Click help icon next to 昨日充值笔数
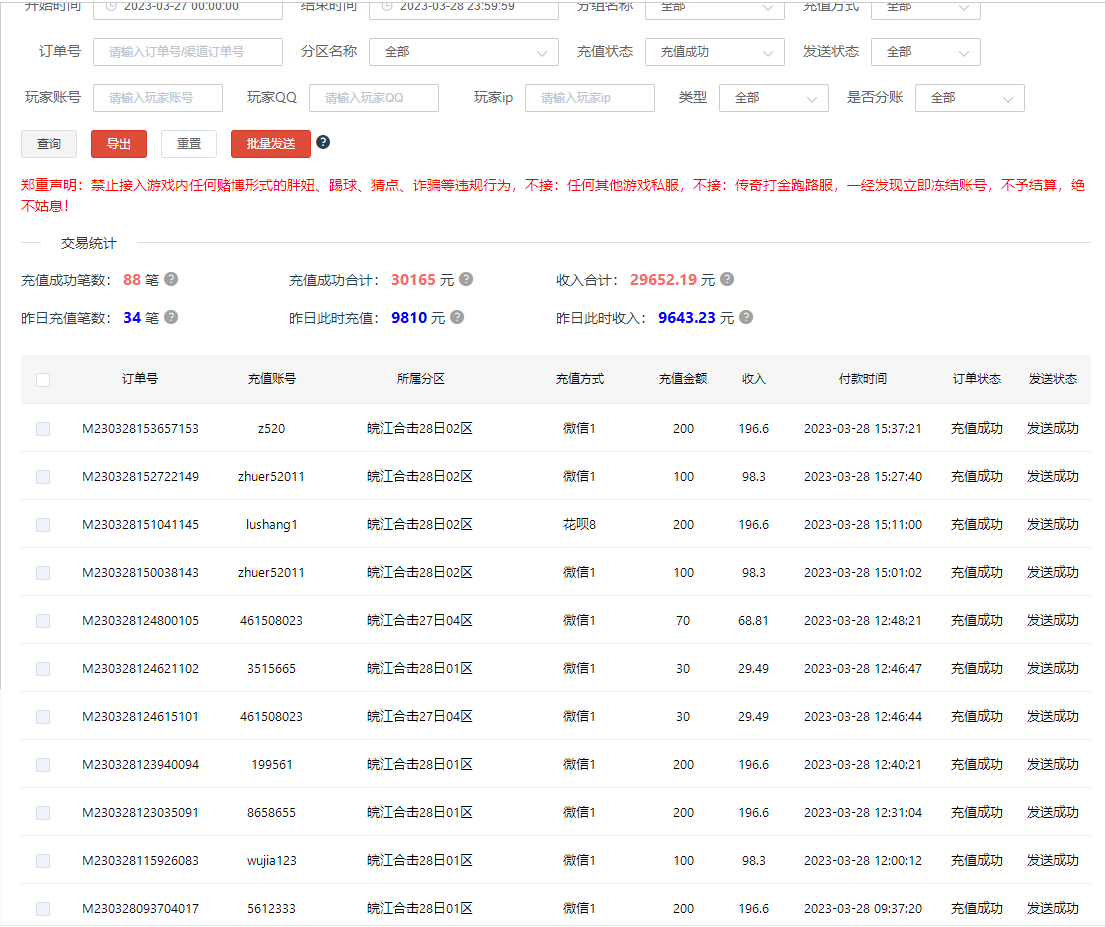Image resolution: width=1105 pixels, height=927 pixels. pos(171,317)
